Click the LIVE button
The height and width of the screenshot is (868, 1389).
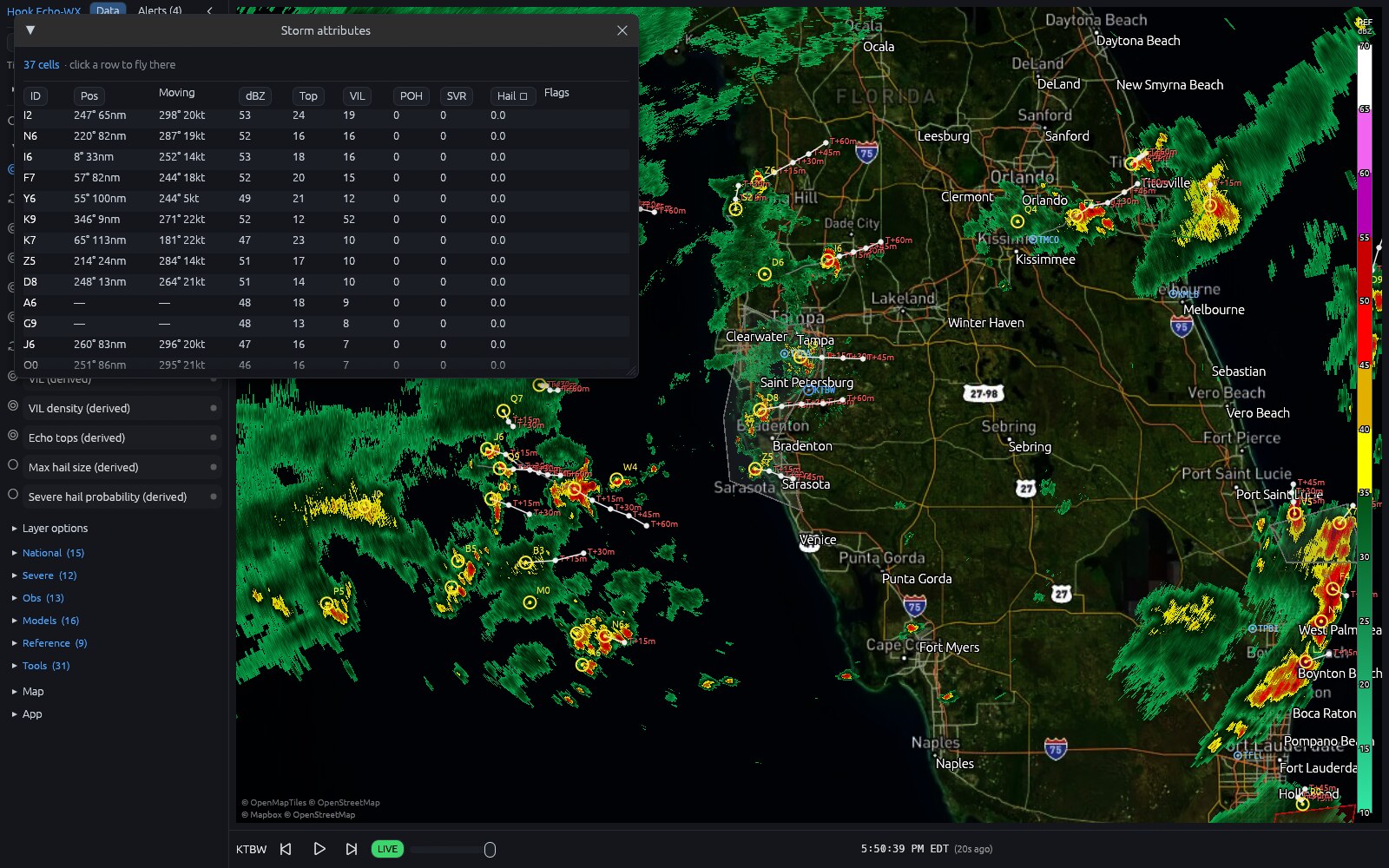387,849
